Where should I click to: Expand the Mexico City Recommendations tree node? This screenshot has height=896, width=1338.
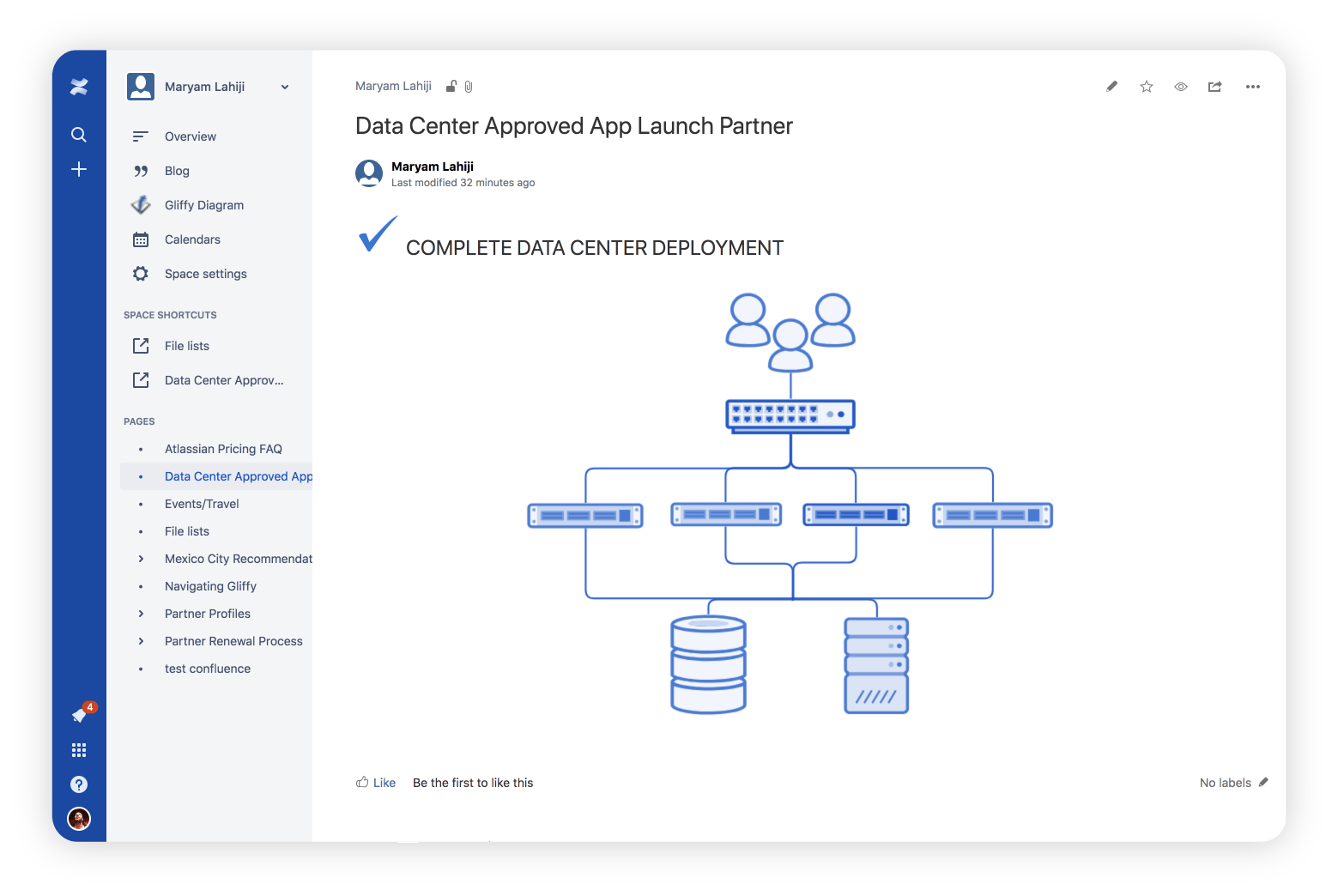click(141, 559)
